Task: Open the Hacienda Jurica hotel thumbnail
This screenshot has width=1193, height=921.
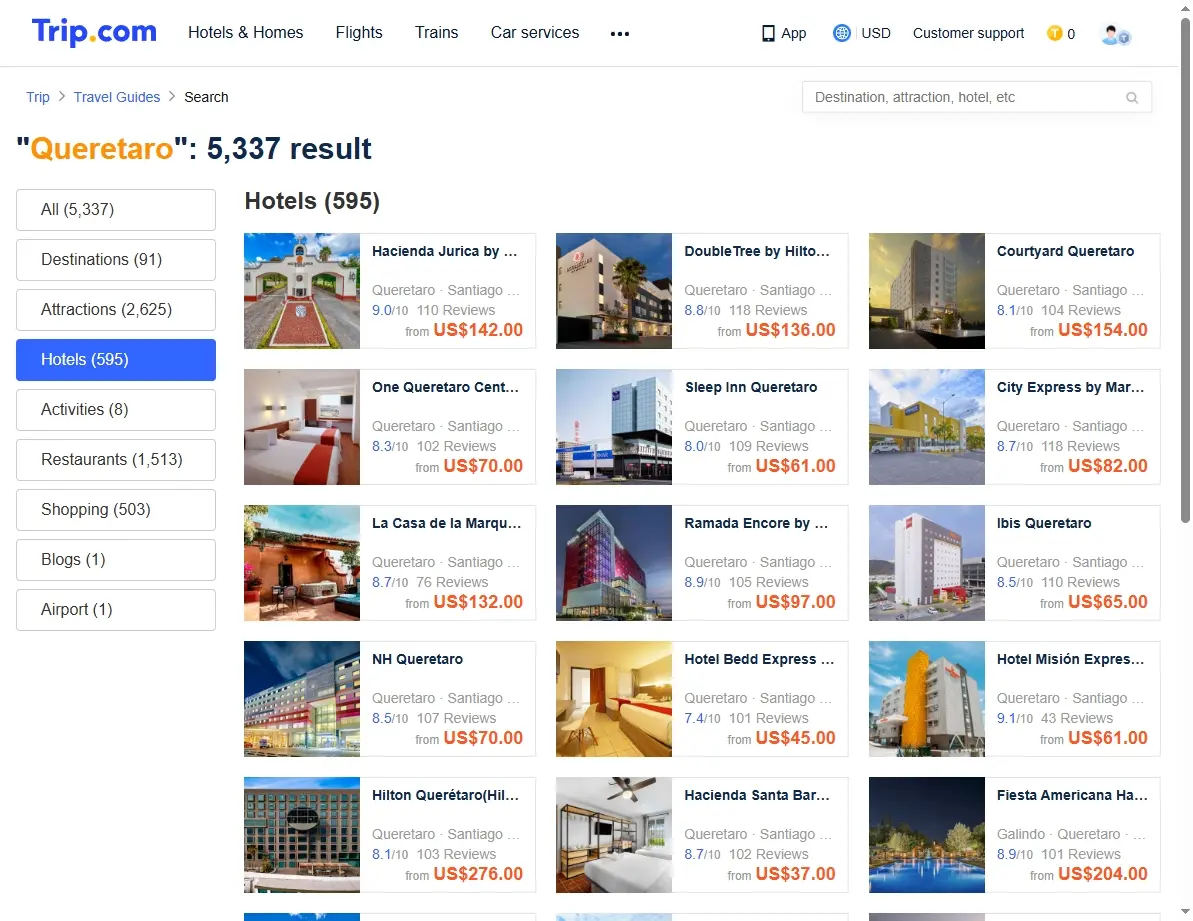Action: coord(302,291)
